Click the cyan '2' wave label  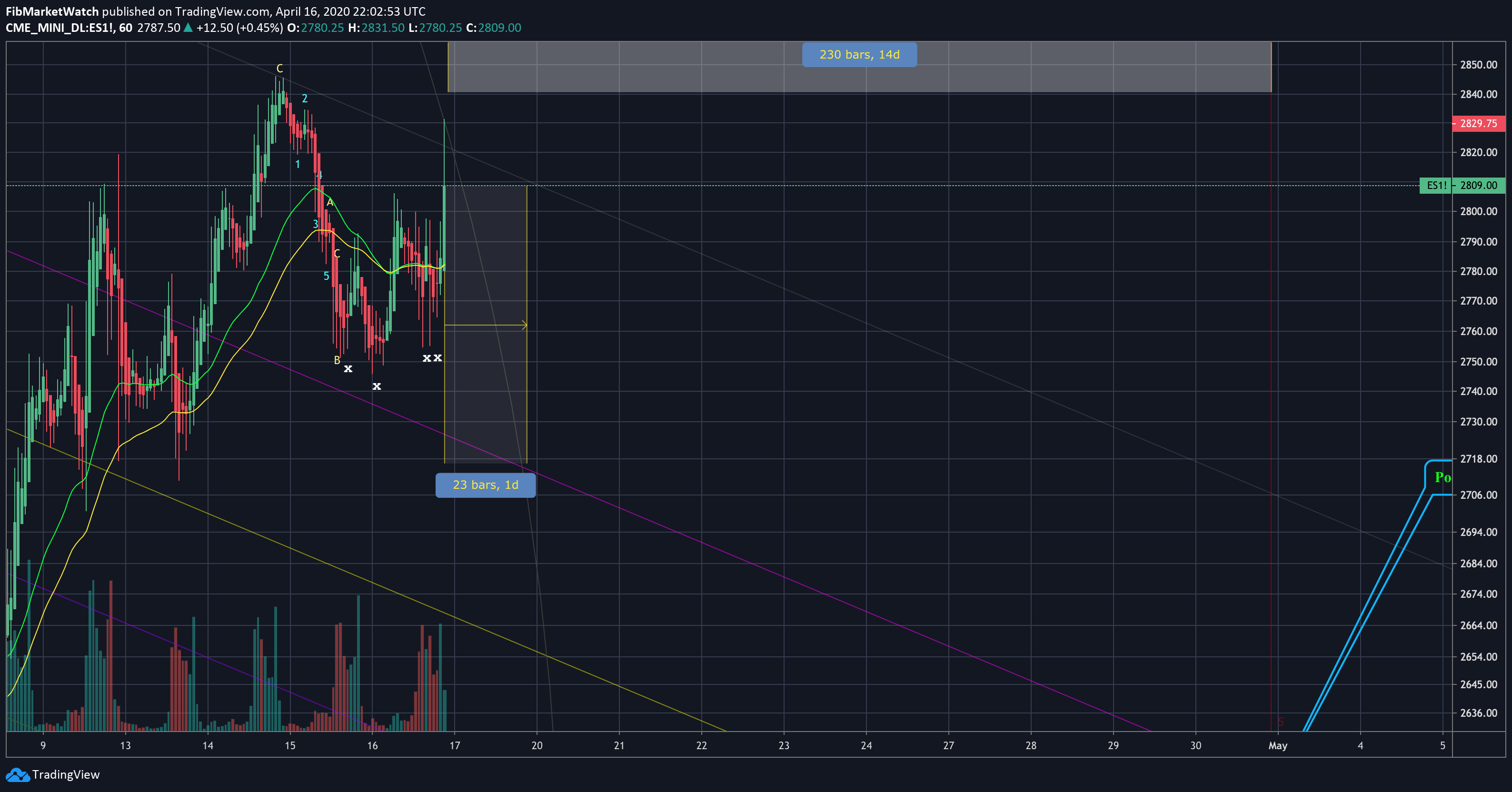click(x=305, y=99)
